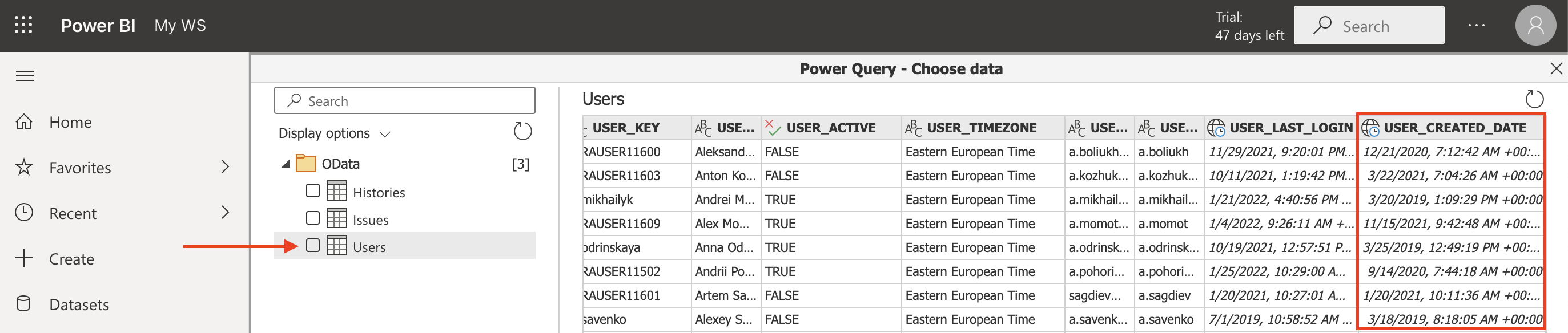Open the more options ellipsis menu
Screen dimensions: 1568x333
pyautogui.click(x=1476, y=26)
